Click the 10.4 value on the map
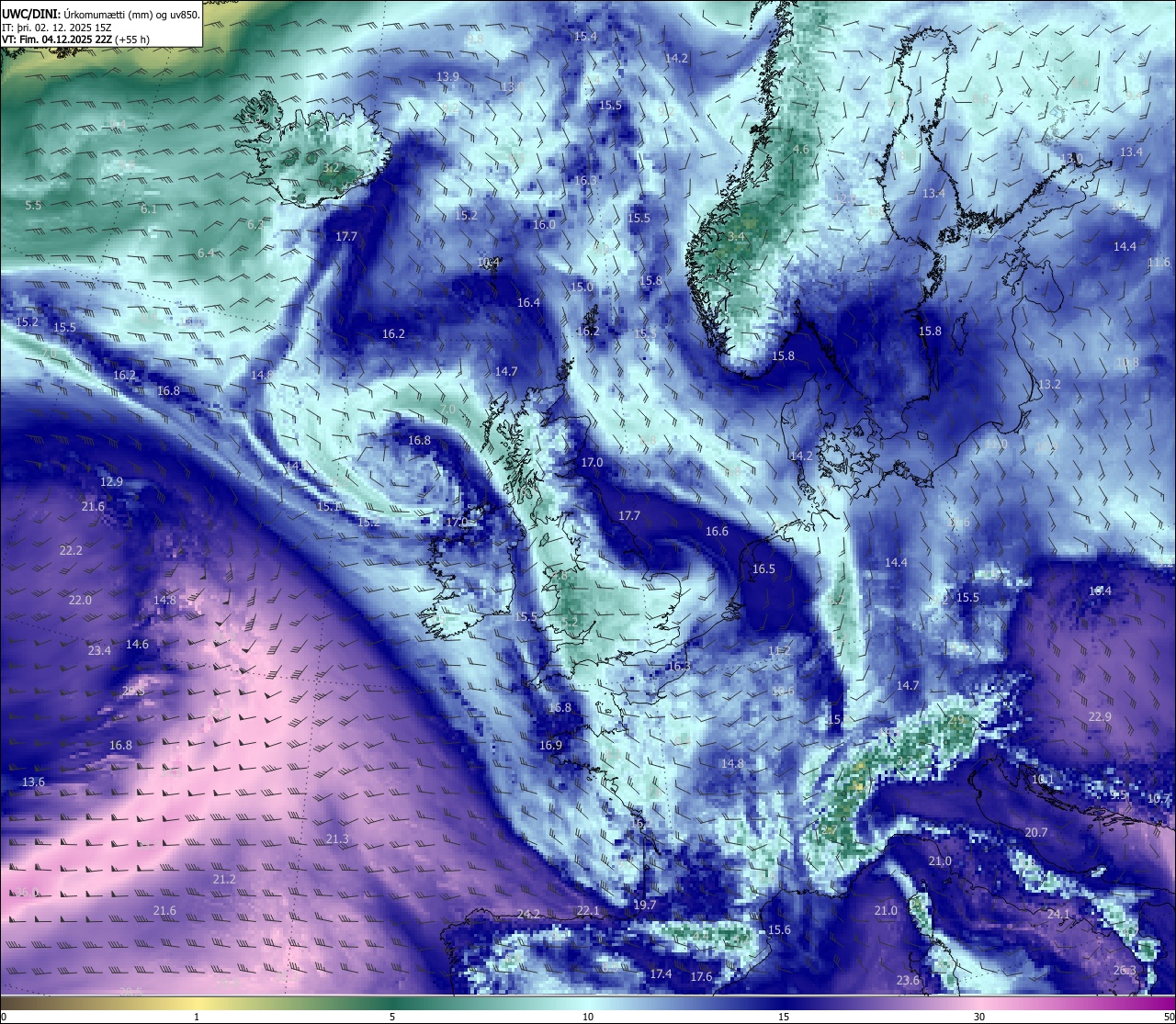This screenshot has width=1176, height=1024. [489, 262]
